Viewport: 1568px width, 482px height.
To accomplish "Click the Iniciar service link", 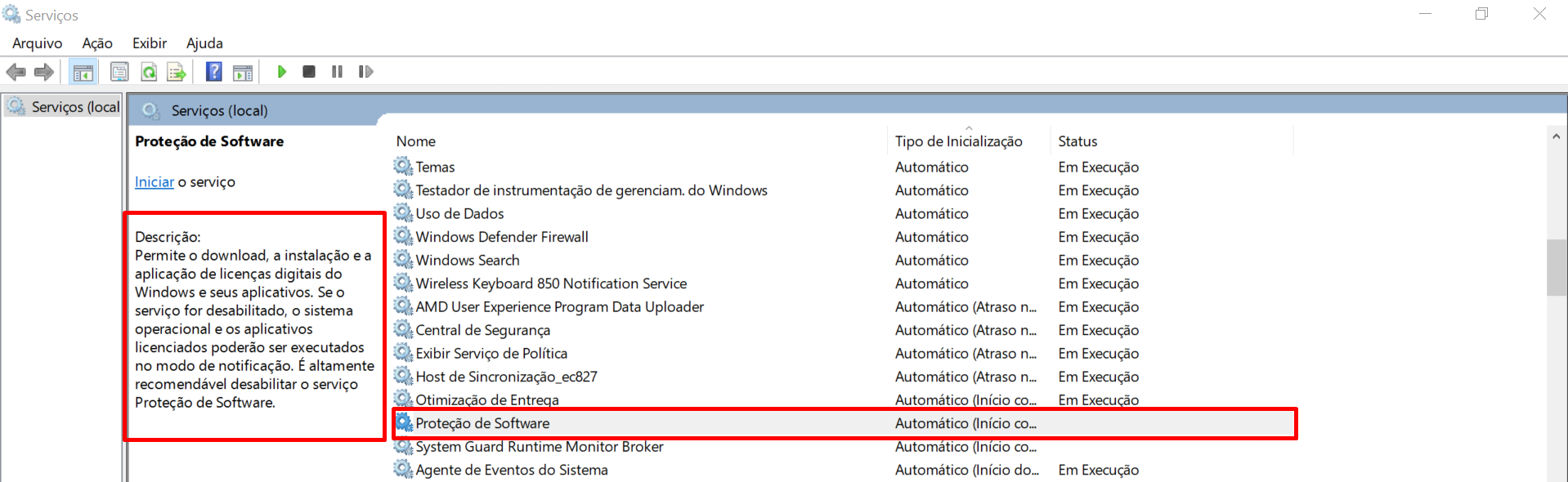I will click(x=155, y=182).
